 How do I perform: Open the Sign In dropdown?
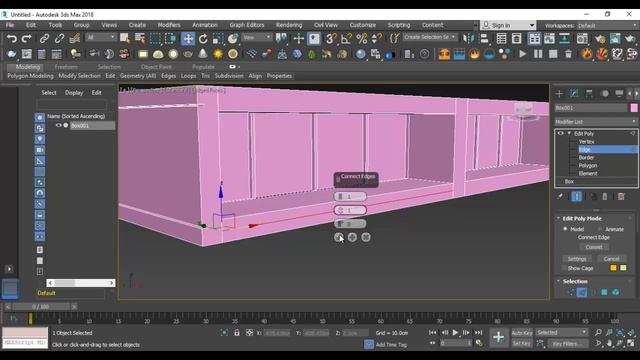pos(508,25)
